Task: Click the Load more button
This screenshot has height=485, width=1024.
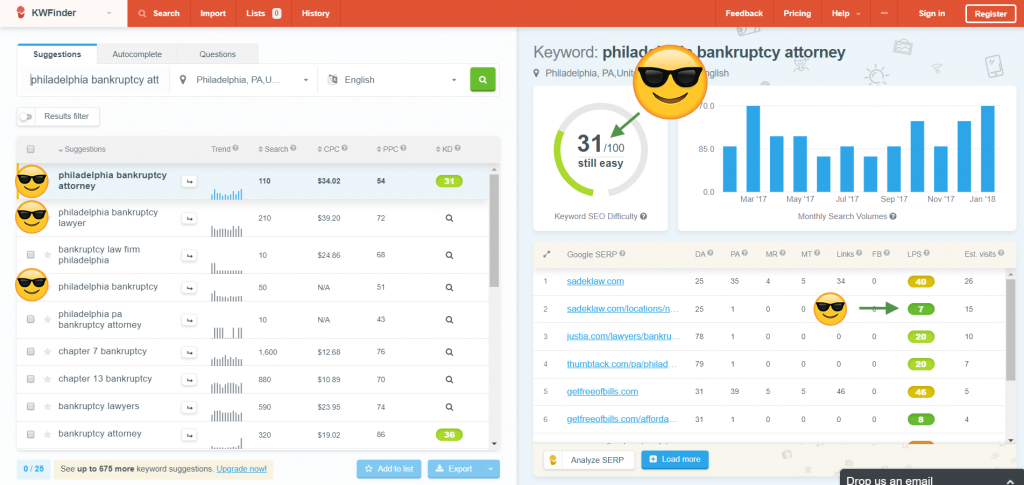Action: (x=674, y=460)
